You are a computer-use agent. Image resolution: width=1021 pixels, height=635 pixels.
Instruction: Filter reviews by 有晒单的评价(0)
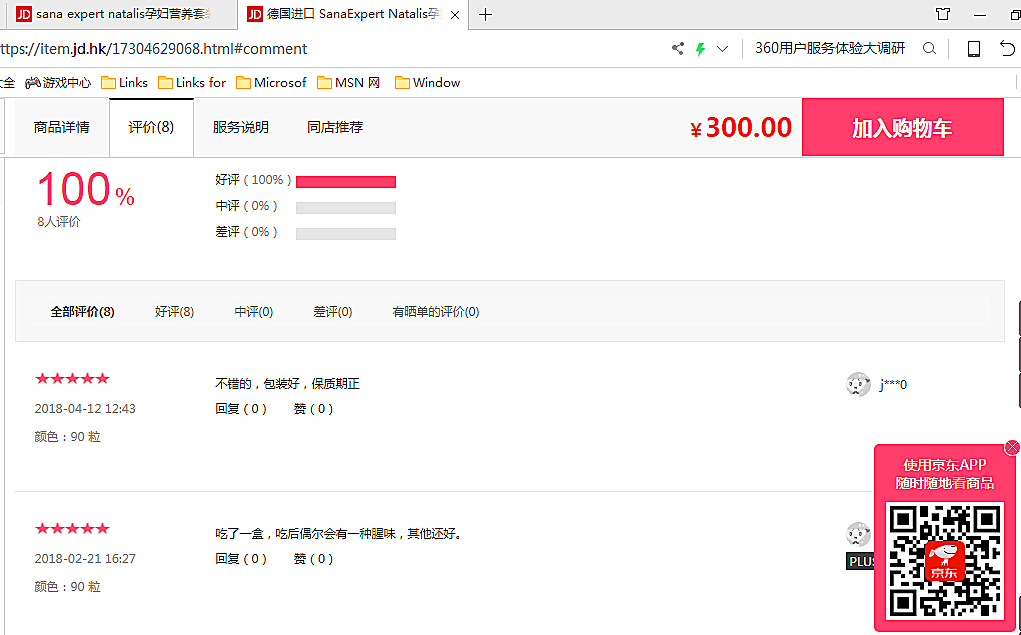[435, 312]
